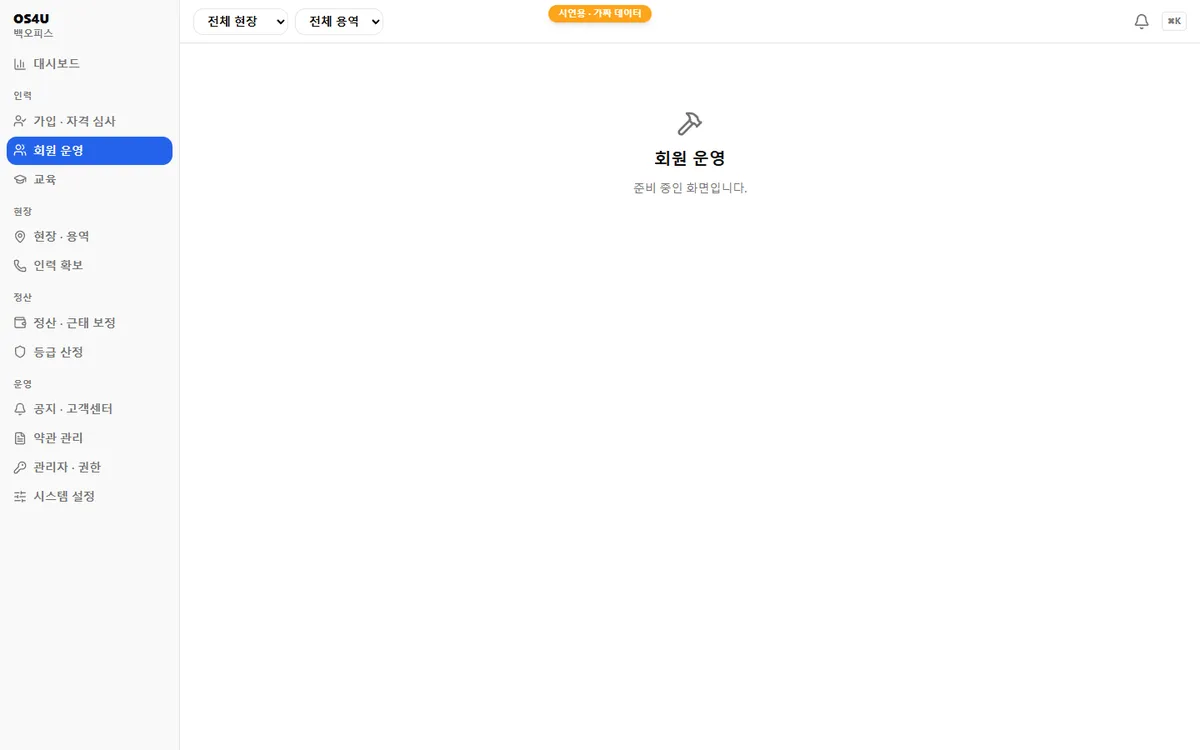
Task: Click the 시스템 설정 sliders icon
Action: pyautogui.click(x=20, y=496)
